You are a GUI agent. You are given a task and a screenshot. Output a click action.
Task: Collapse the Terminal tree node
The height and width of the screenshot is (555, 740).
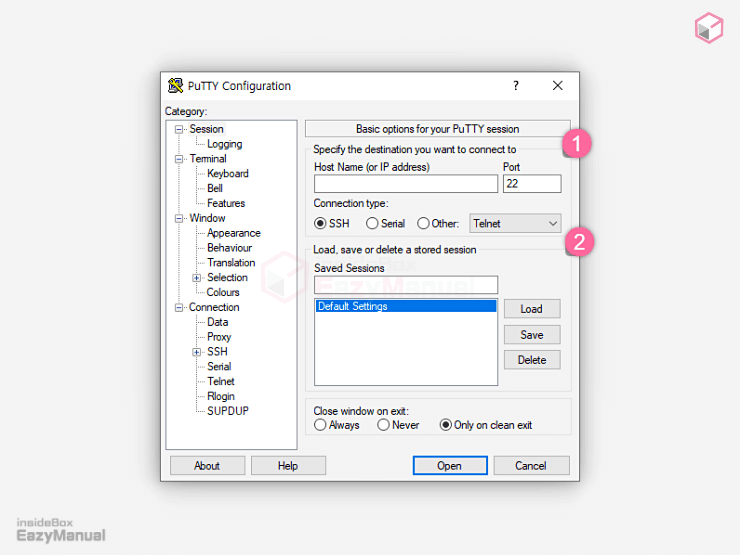coord(179,159)
